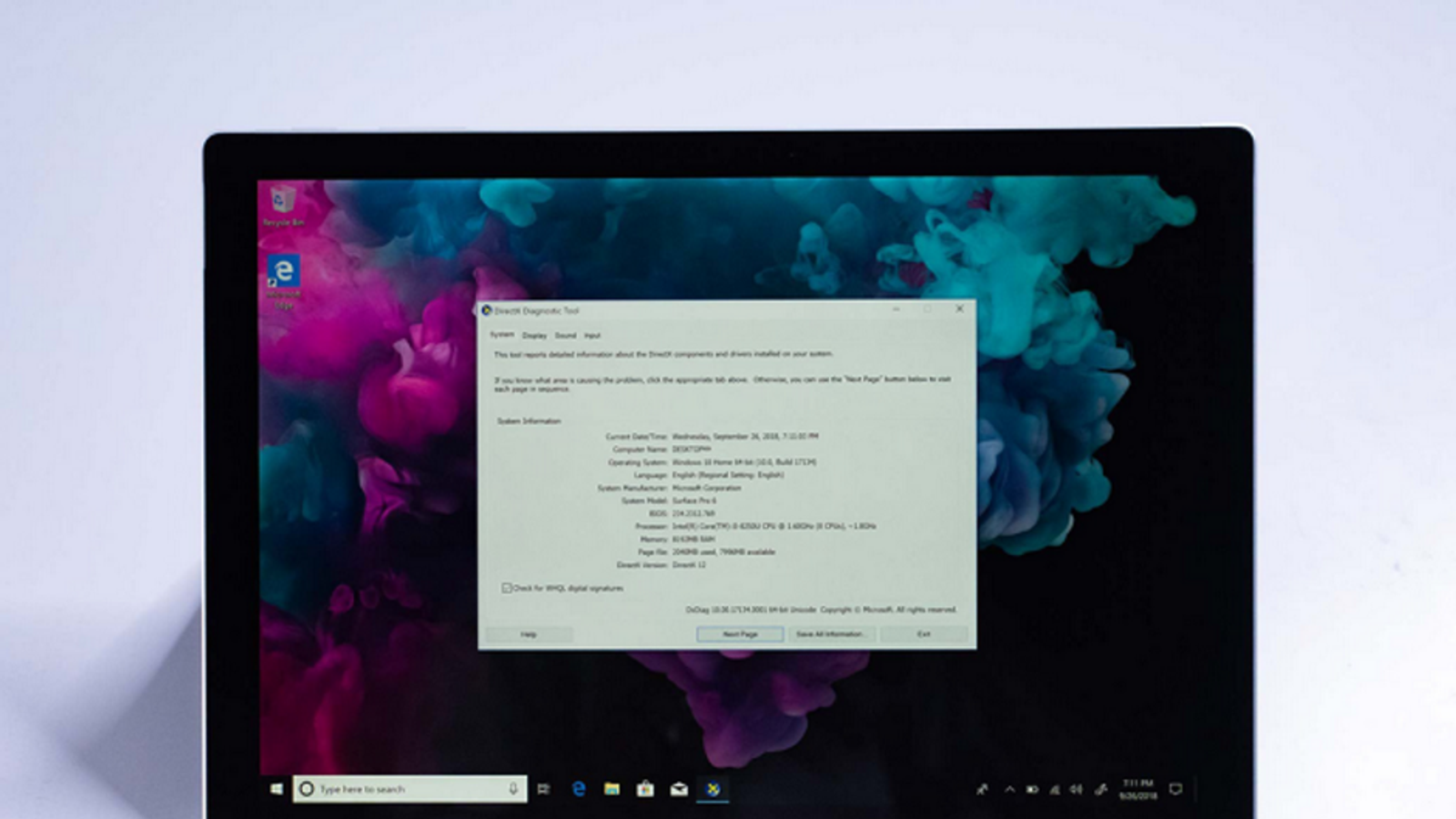Switch to the Input tab
Screen dimensions: 1456x819
[x=592, y=336]
